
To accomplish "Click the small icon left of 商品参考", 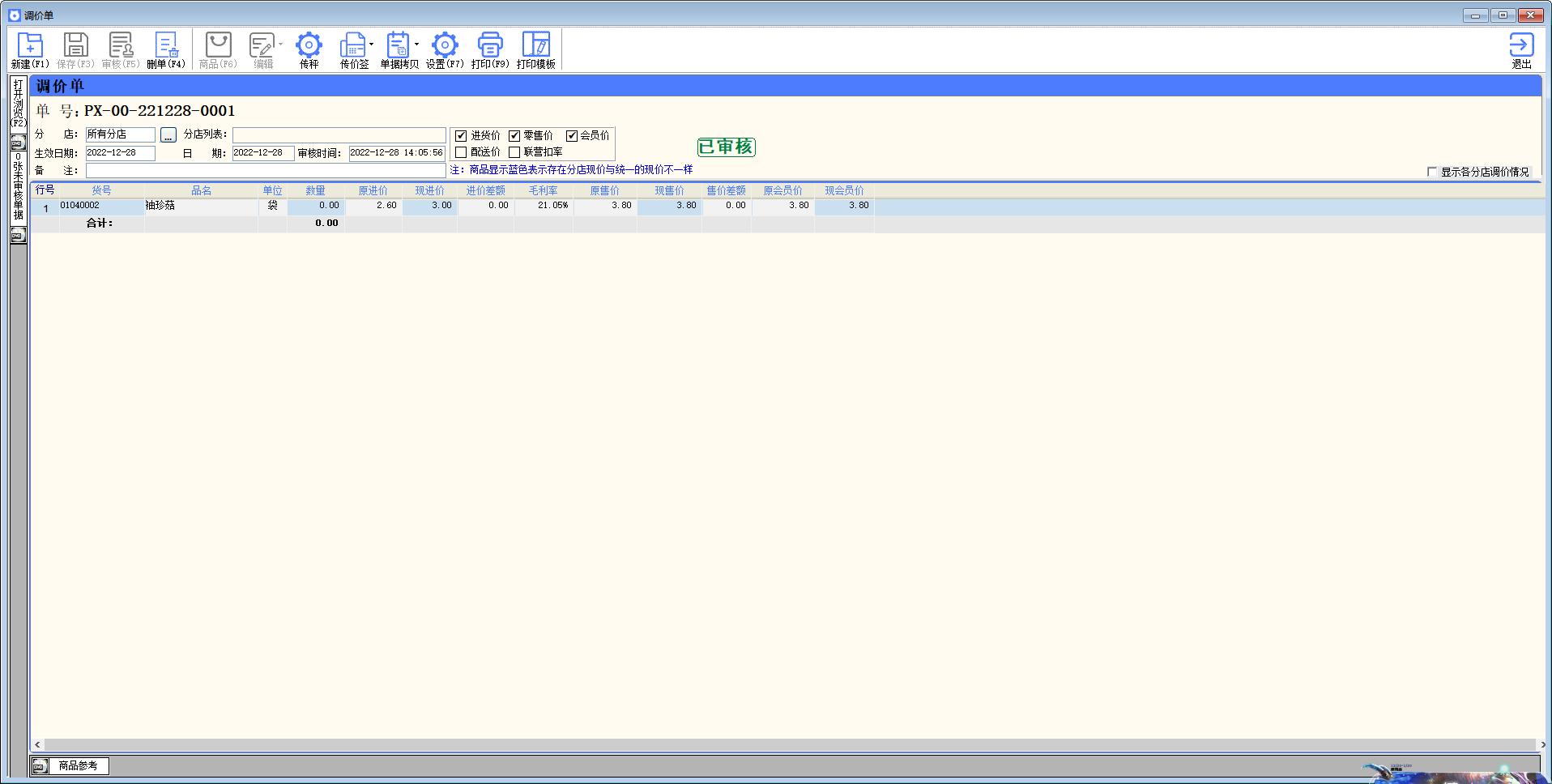I will tap(40, 765).
